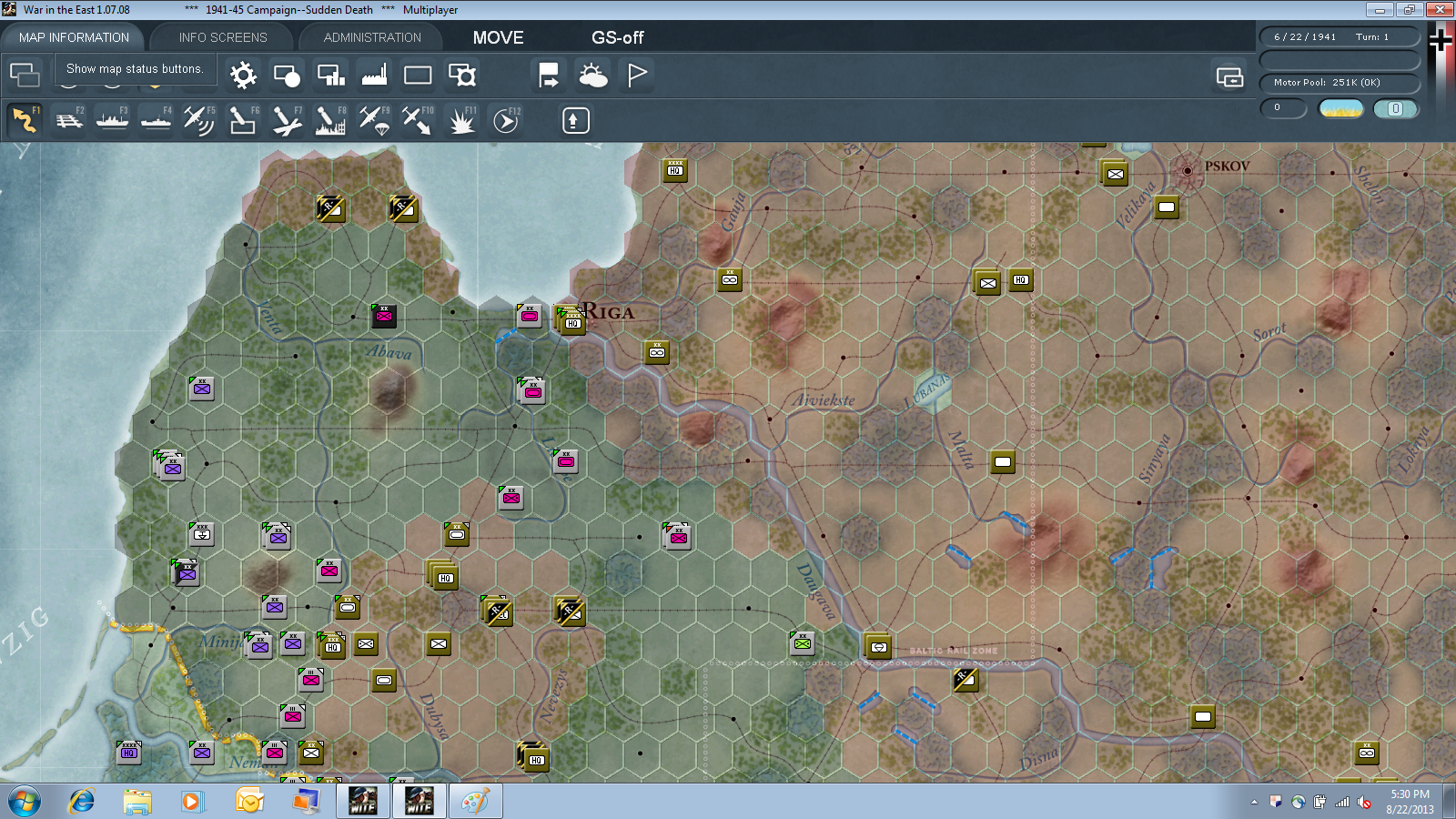Select Amphibious transport mode (F4) icon

tap(156, 120)
